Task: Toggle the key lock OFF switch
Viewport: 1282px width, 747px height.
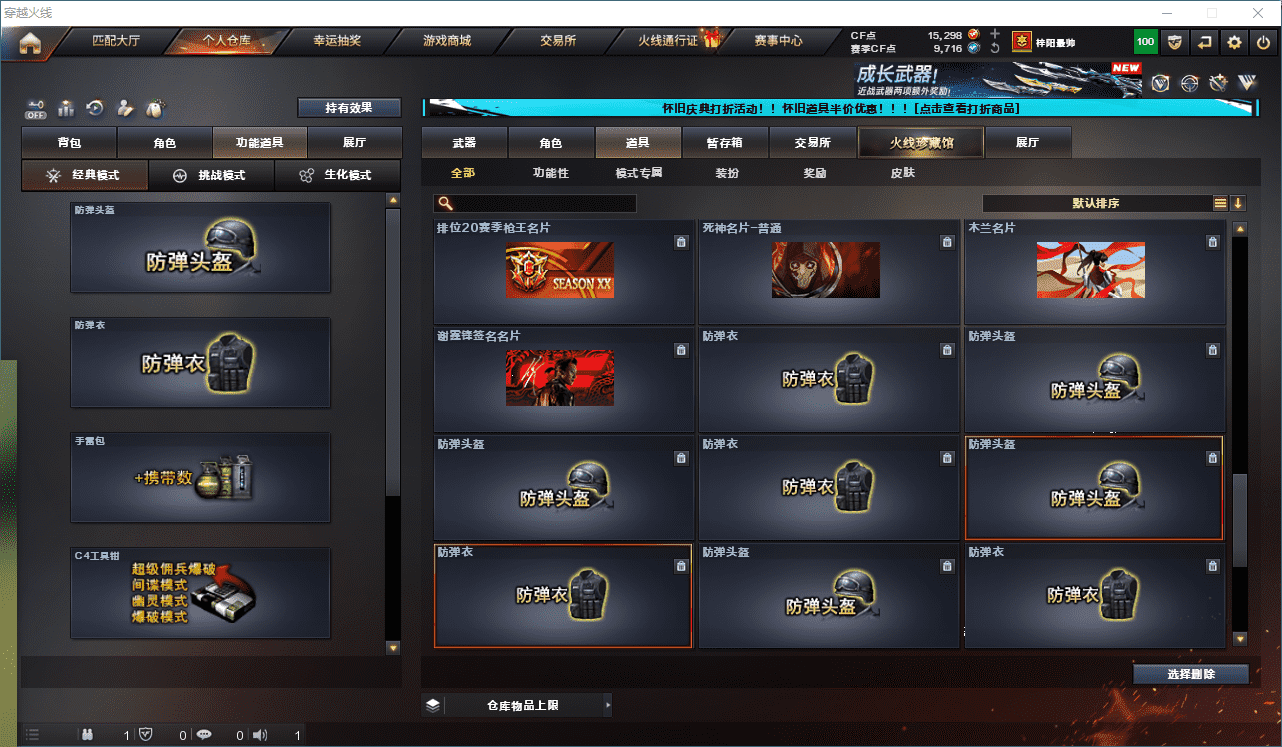Action: click(x=36, y=108)
